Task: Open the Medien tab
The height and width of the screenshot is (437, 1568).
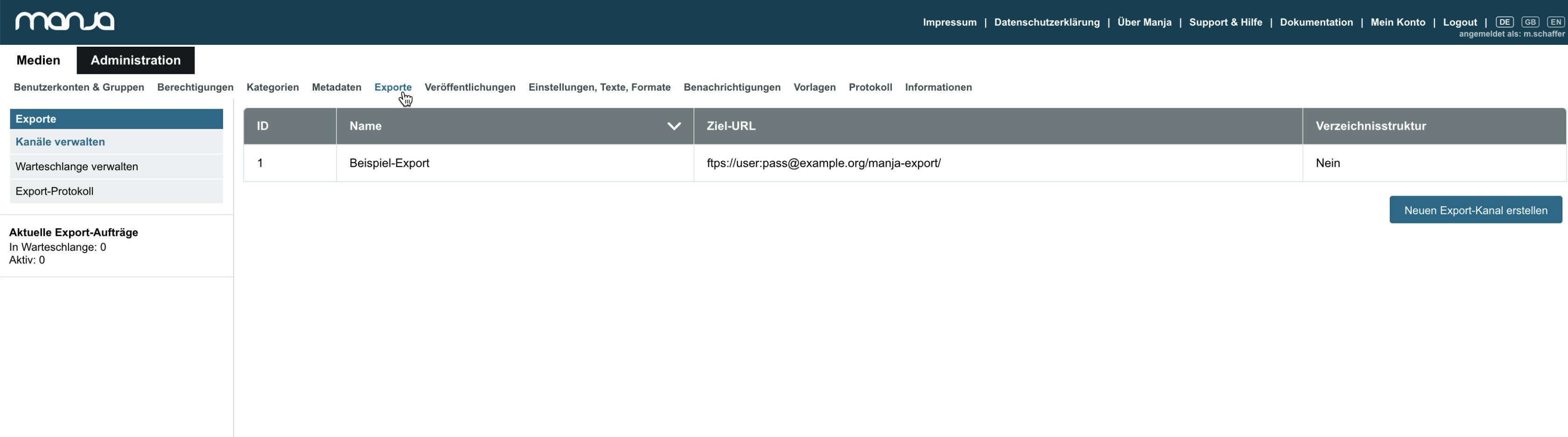Action: coord(38,60)
